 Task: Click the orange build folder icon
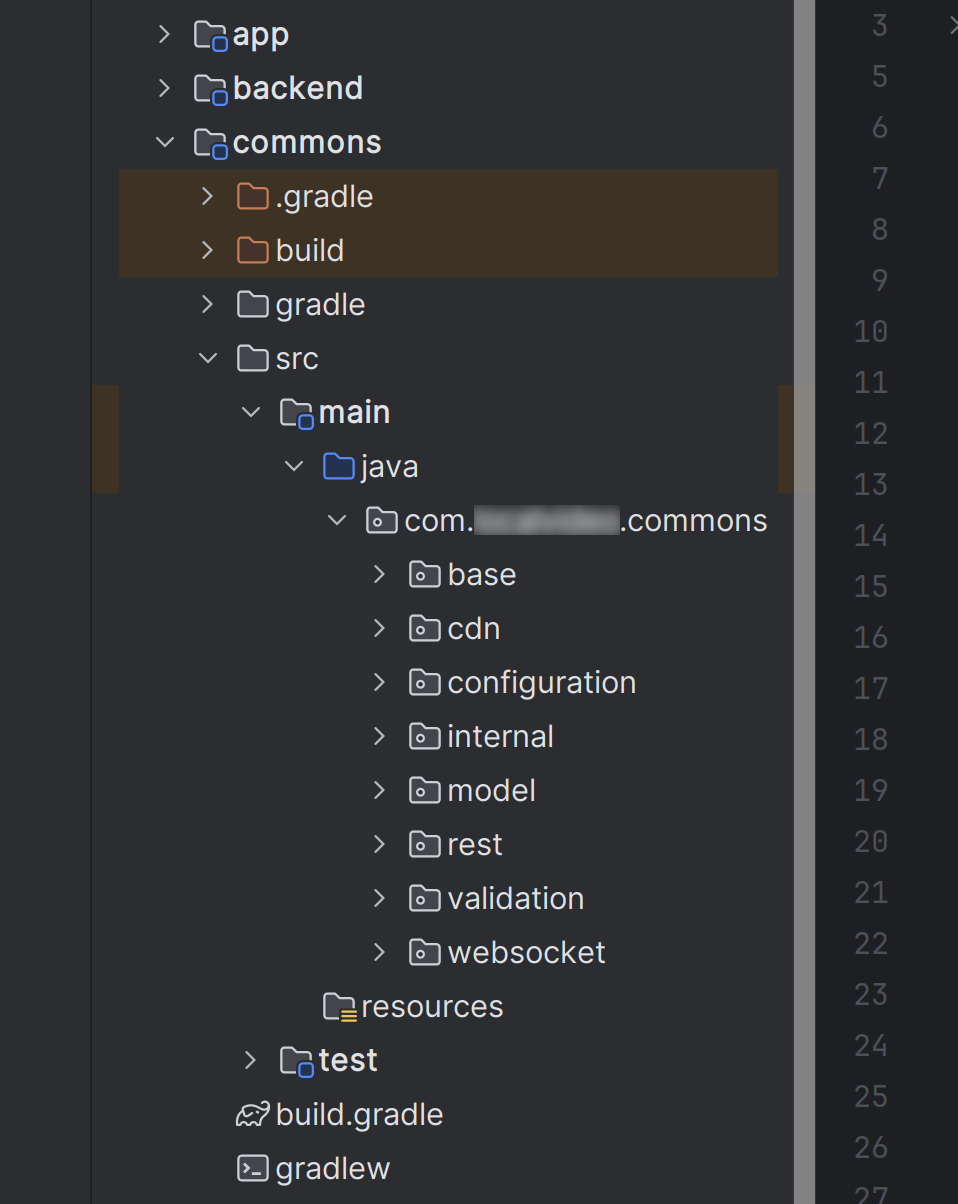tap(253, 251)
